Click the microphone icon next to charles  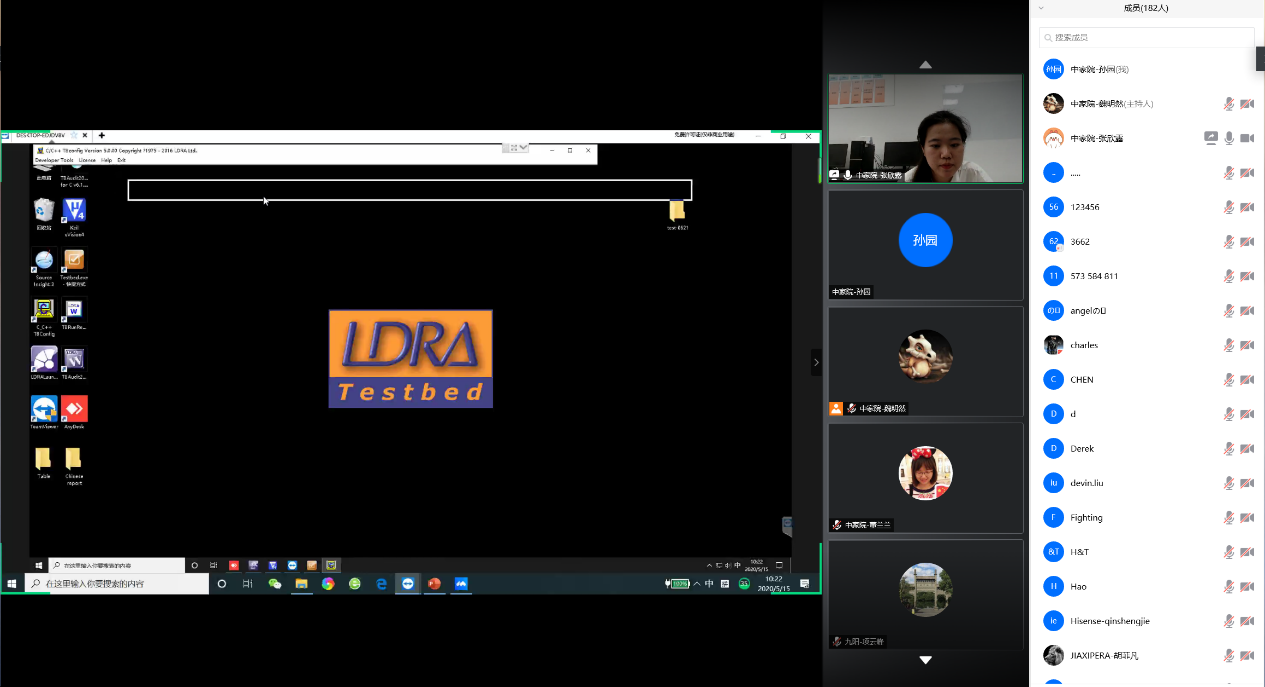tap(1229, 345)
